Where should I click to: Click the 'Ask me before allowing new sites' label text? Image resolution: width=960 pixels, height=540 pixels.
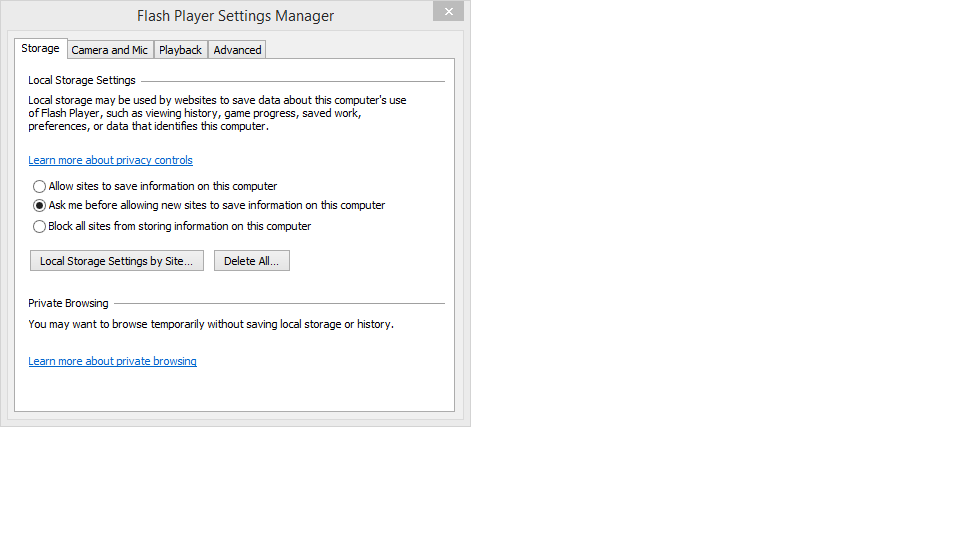click(217, 206)
